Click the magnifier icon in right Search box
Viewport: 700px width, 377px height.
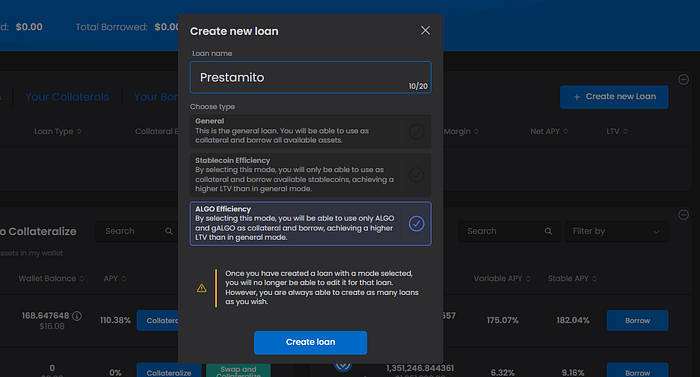click(548, 231)
